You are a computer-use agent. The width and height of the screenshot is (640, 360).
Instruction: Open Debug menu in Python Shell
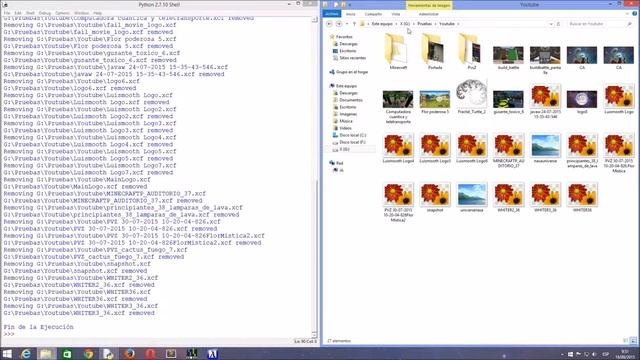(44, 13)
